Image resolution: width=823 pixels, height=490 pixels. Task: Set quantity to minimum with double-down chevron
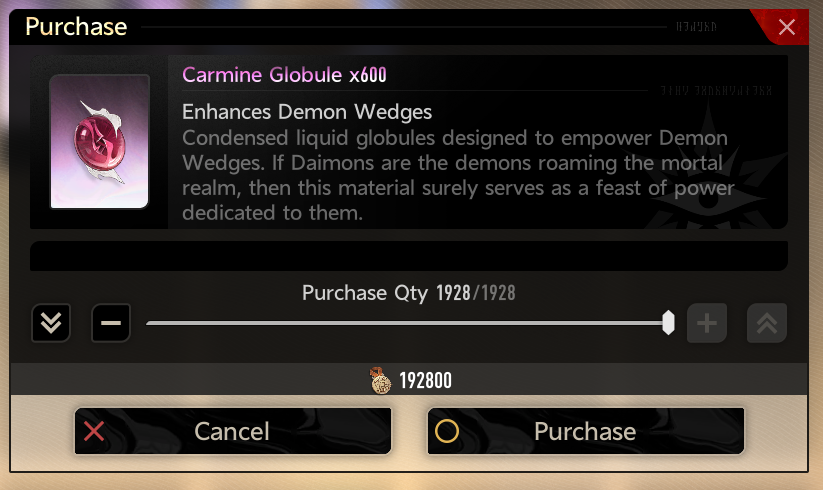[x=51, y=323]
